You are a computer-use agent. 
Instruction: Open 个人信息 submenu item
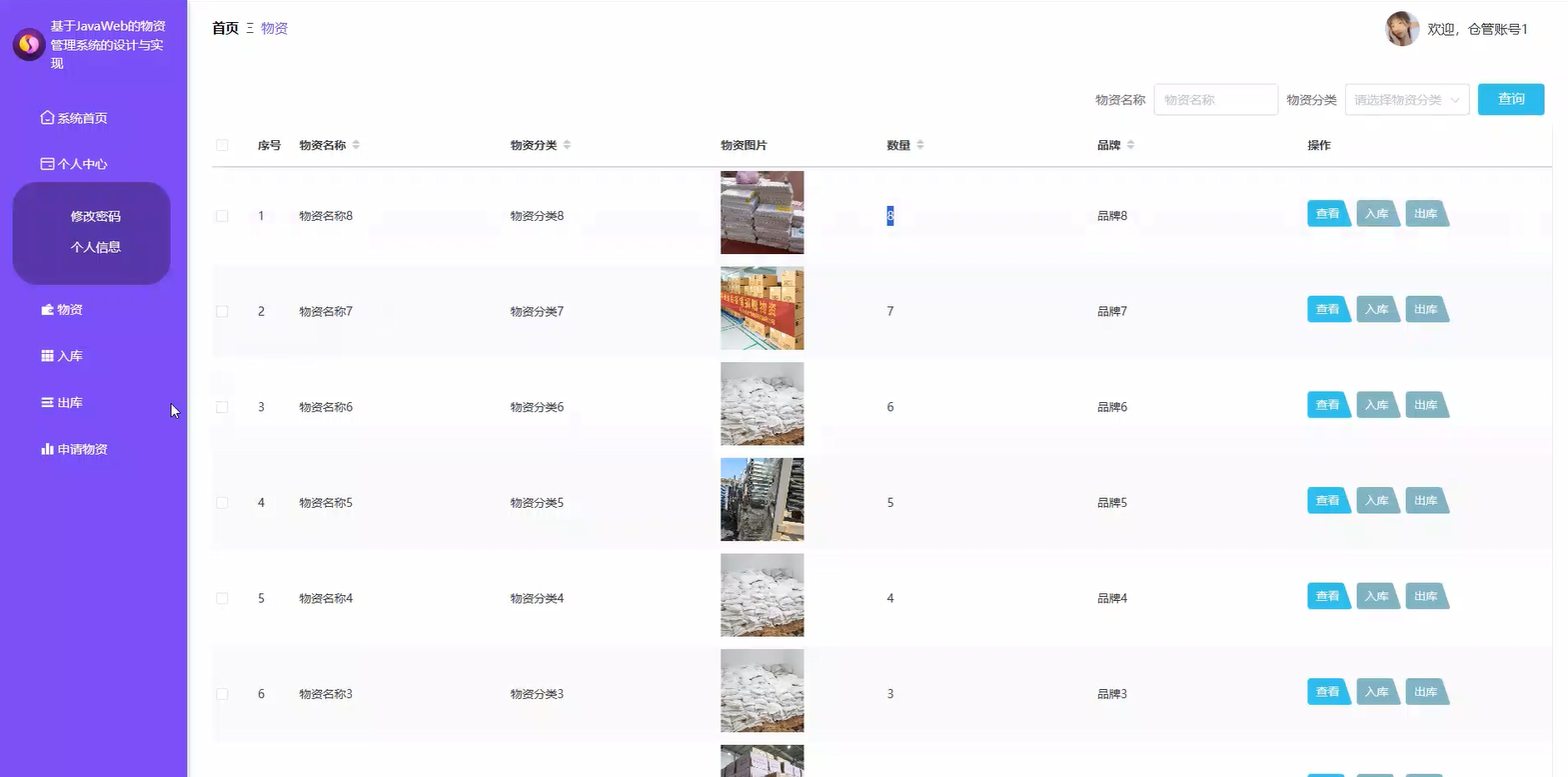(x=96, y=247)
